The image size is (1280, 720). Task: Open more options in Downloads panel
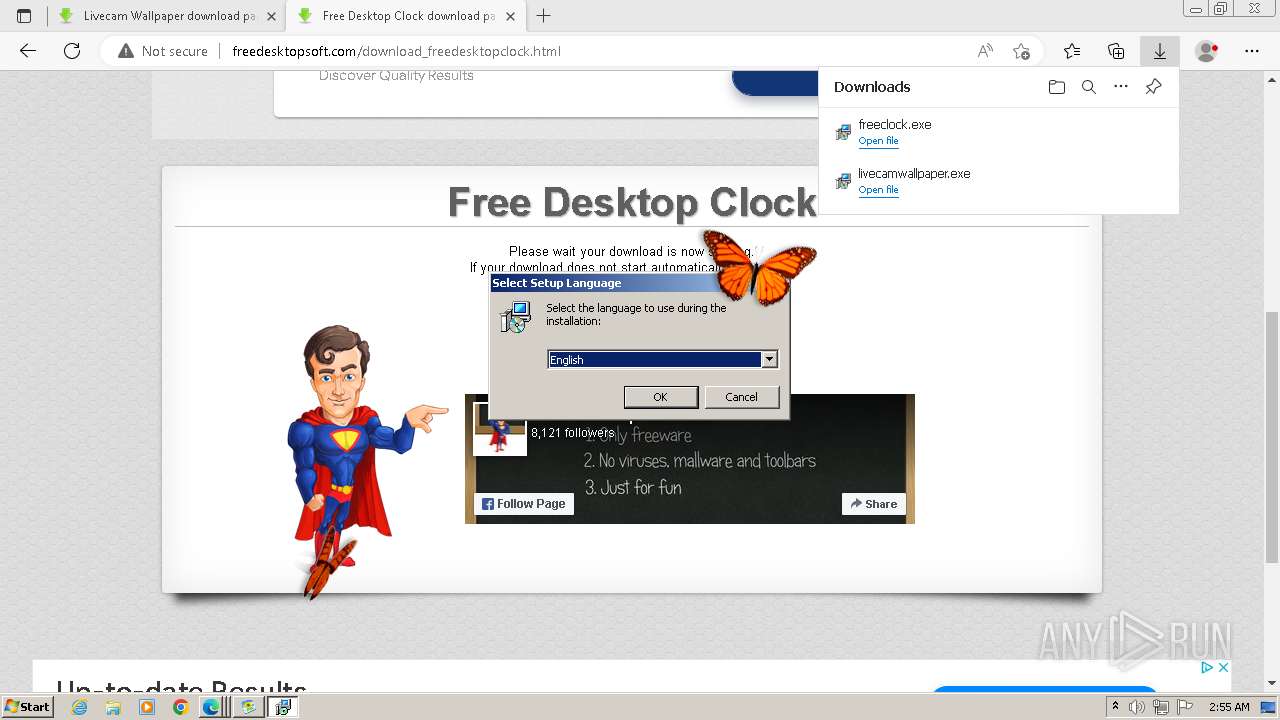[1121, 87]
